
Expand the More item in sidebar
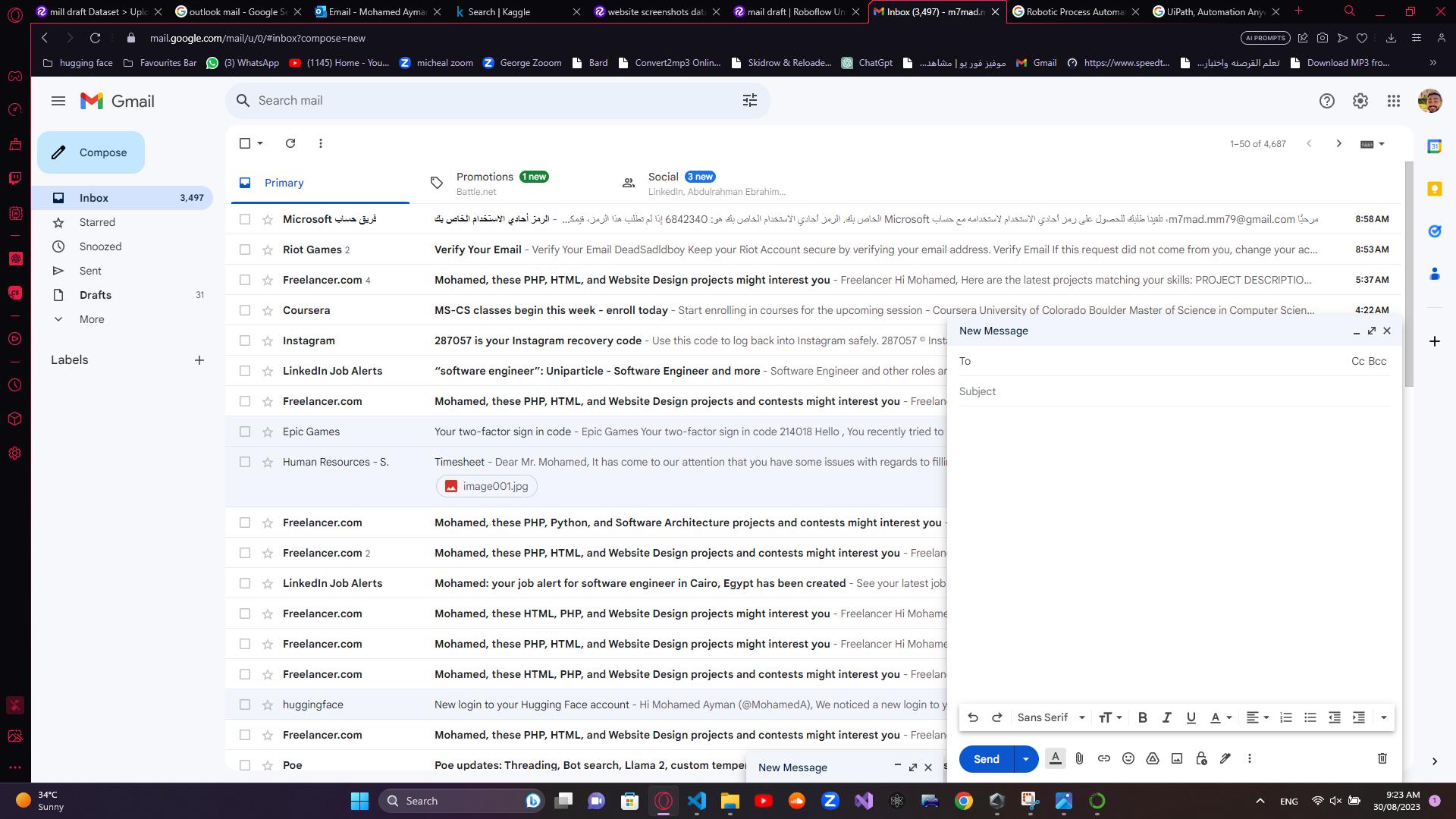click(92, 319)
